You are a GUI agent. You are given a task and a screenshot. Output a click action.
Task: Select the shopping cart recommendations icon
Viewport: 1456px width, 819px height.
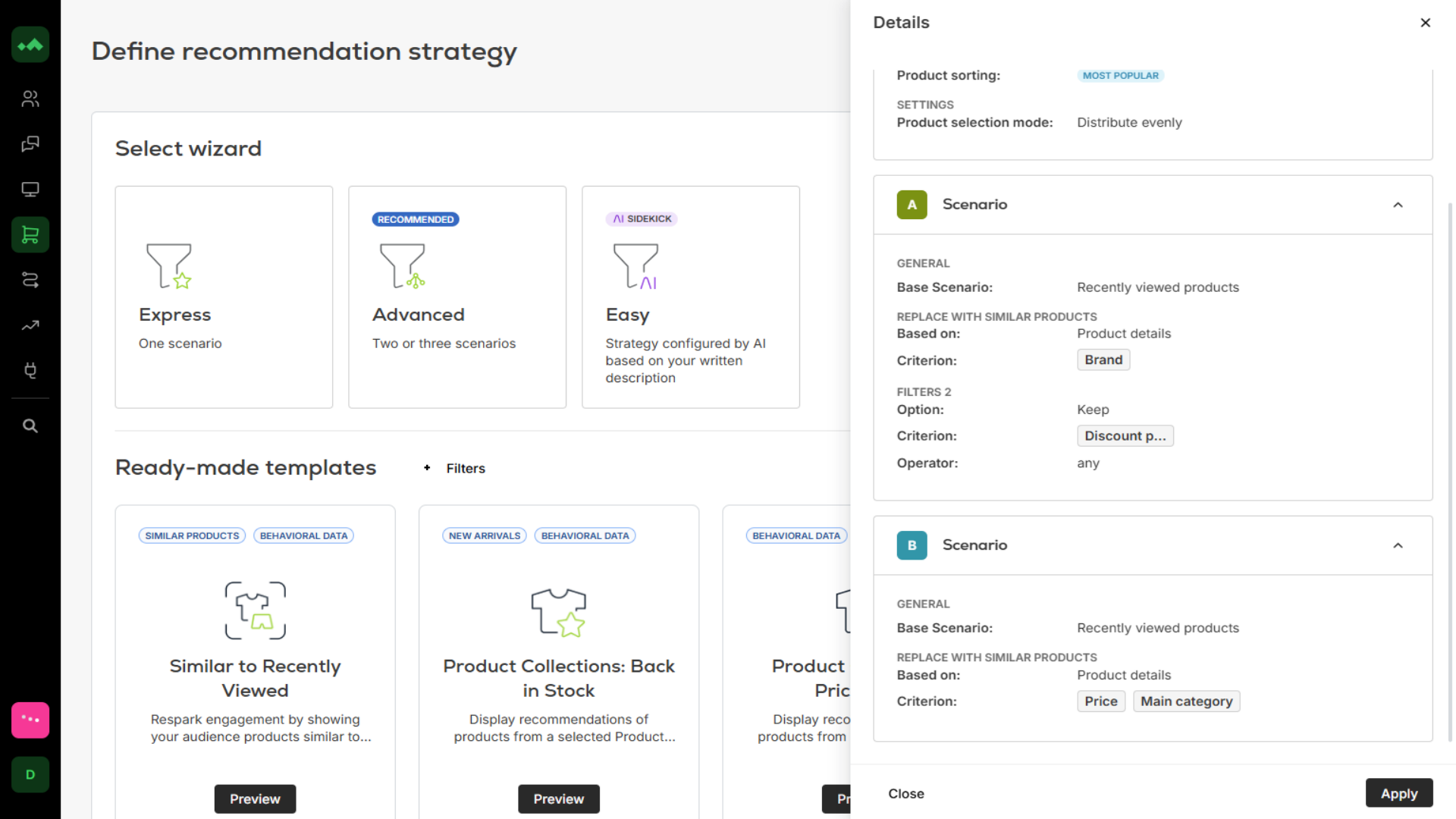click(x=30, y=235)
